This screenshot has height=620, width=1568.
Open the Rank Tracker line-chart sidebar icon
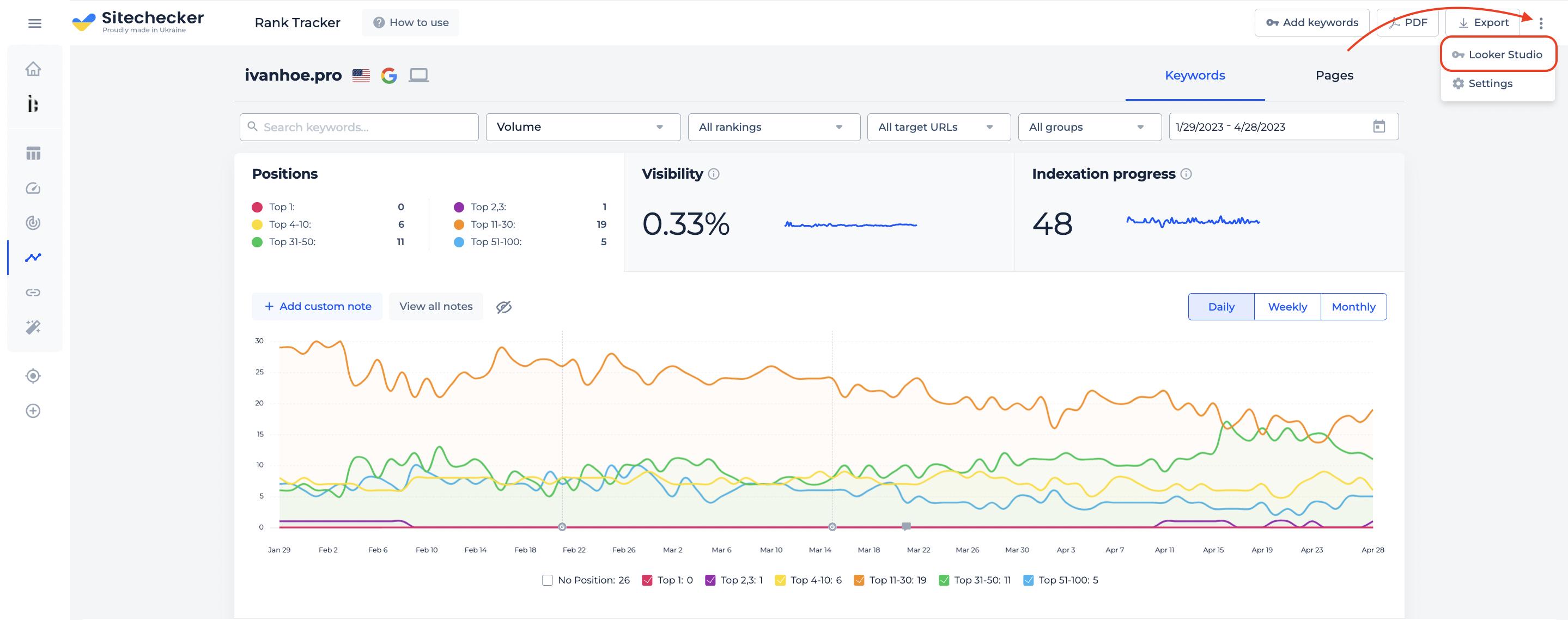(33, 257)
